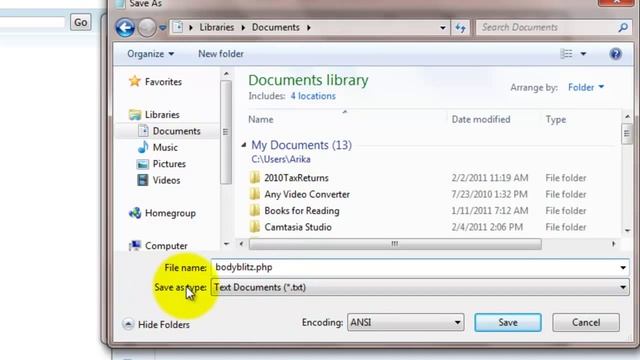The image size is (640, 360).
Task: Click the Computer monitor icon
Action: coord(135,245)
